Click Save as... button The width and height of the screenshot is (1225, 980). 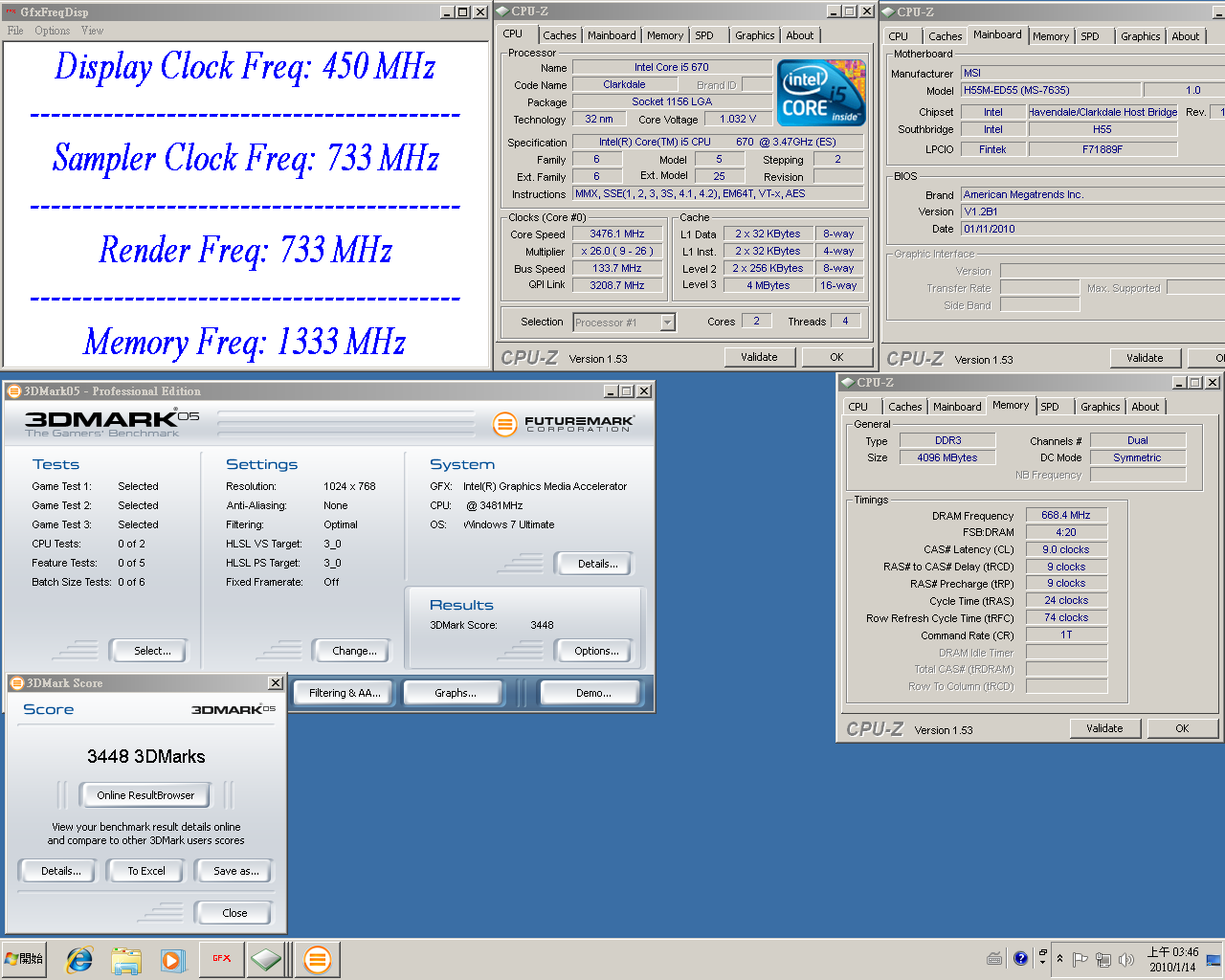[x=235, y=871]
